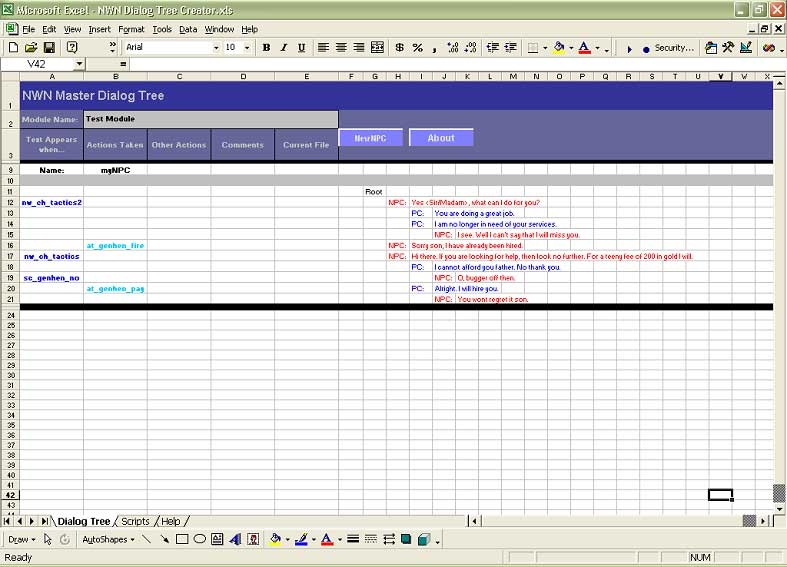Open the Format menu
Image resolution: width=787 pixels, height=567 pixels.
pos(131,29)
